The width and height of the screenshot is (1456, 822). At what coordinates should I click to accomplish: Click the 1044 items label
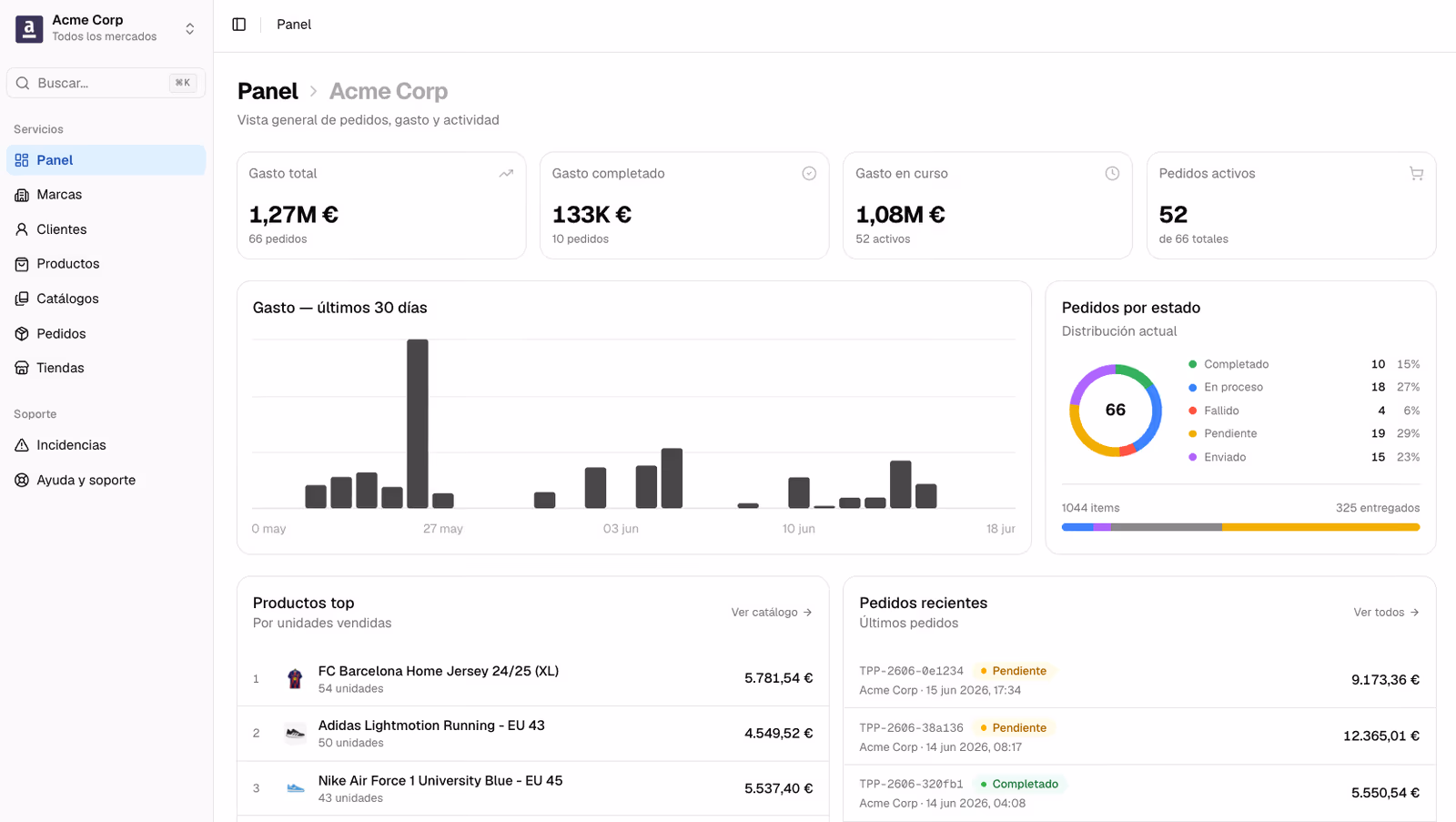coord(1090,508)
